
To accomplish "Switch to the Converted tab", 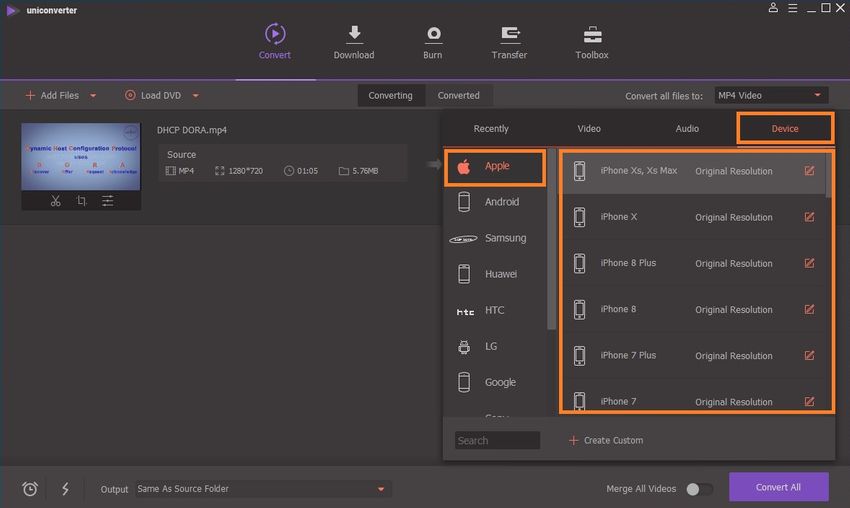I will pyautogui.click(x=459, y=95).
